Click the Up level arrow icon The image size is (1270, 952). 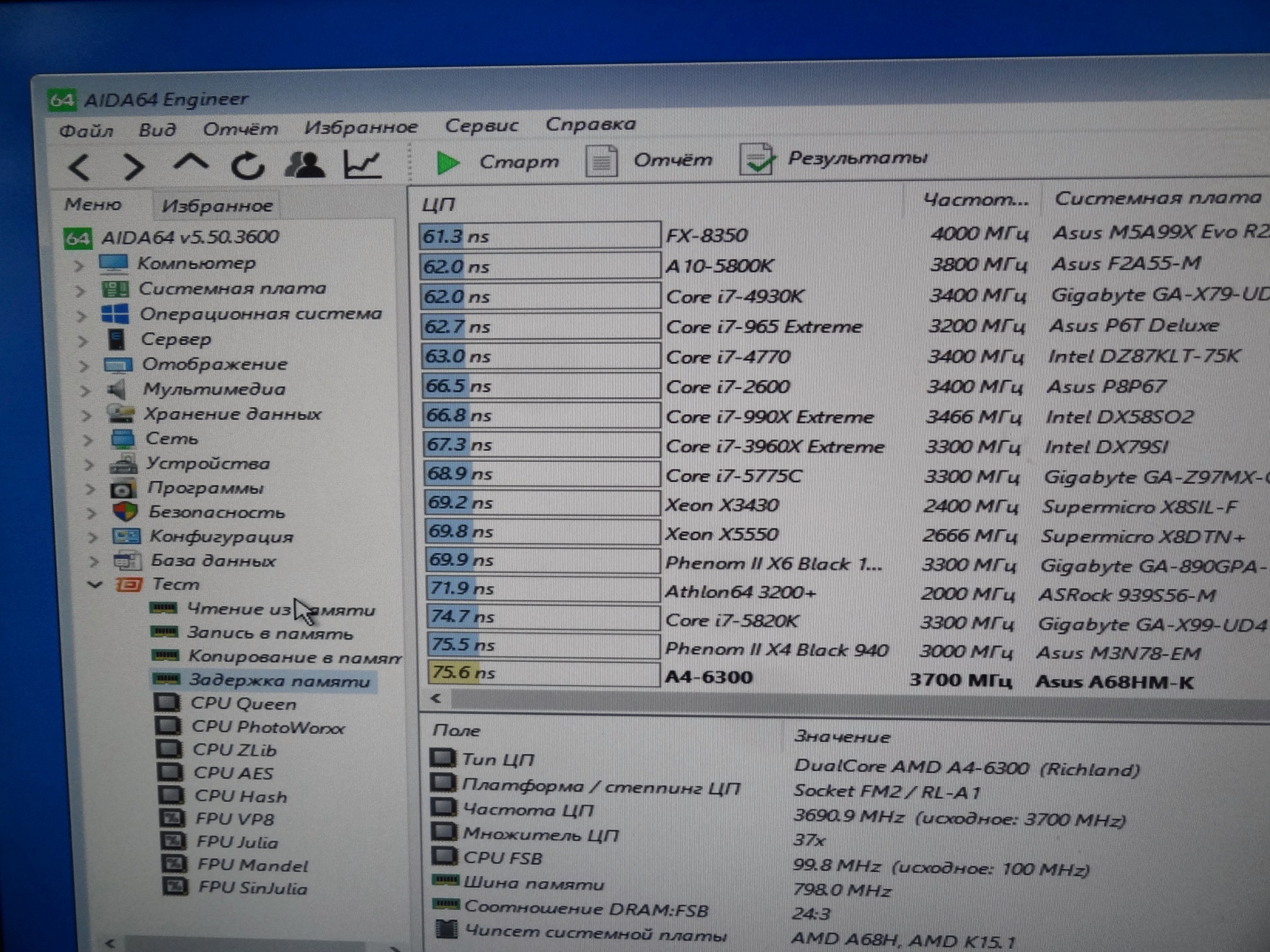pos(190,163)
